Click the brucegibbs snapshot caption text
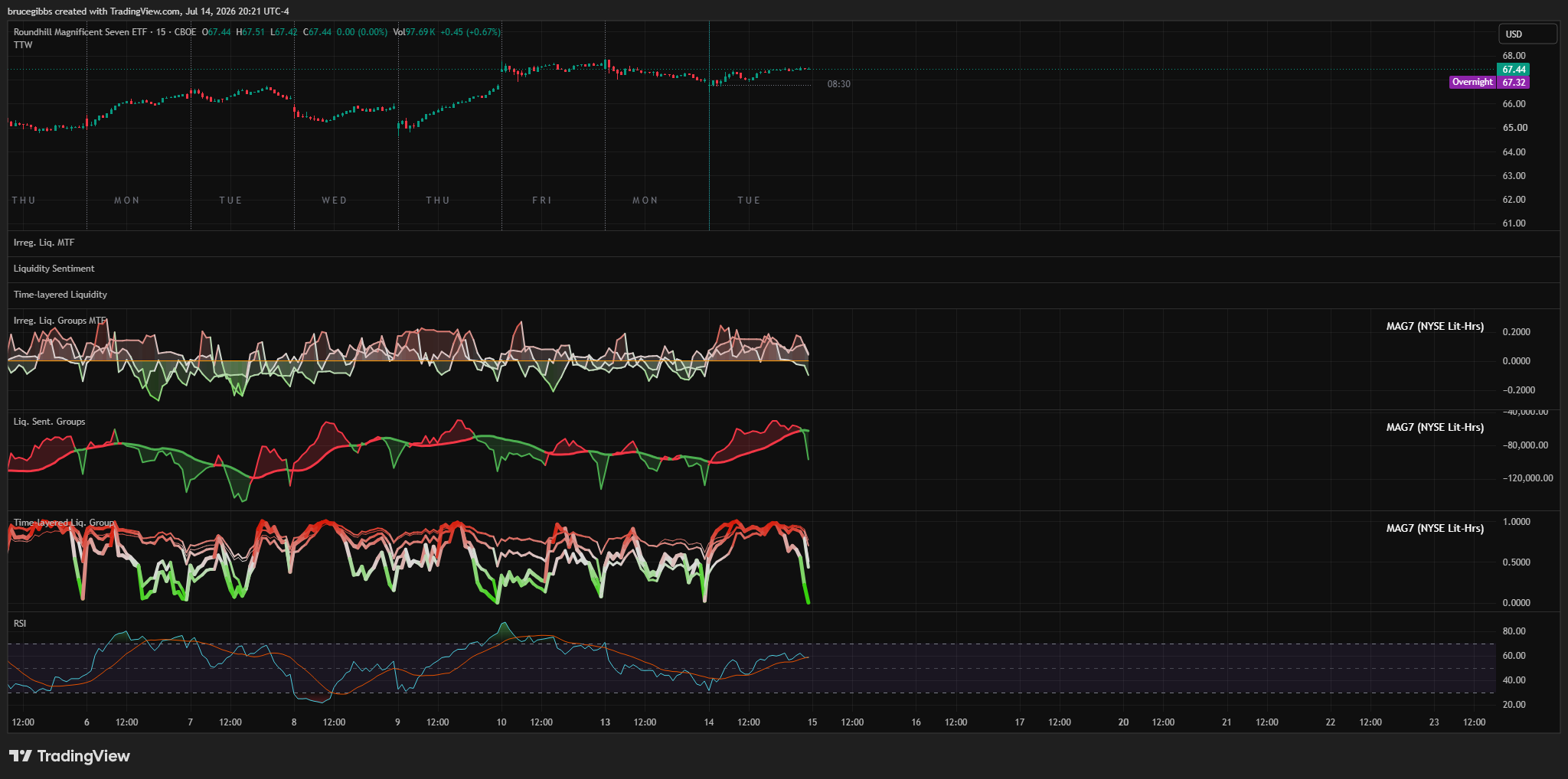 pyautogui.click(x=149, y=11)
